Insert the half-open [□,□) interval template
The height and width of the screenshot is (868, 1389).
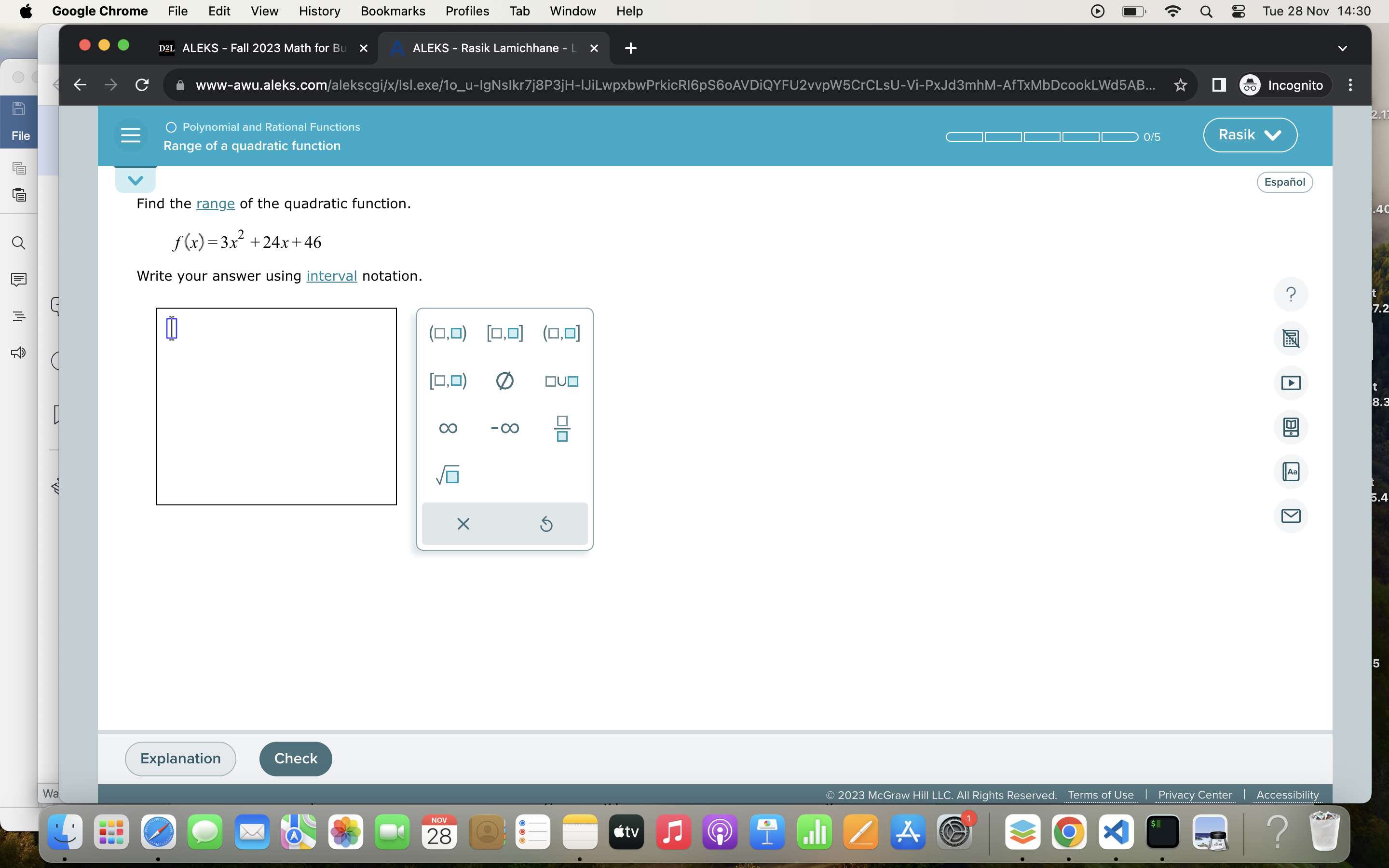pos(448,380)
